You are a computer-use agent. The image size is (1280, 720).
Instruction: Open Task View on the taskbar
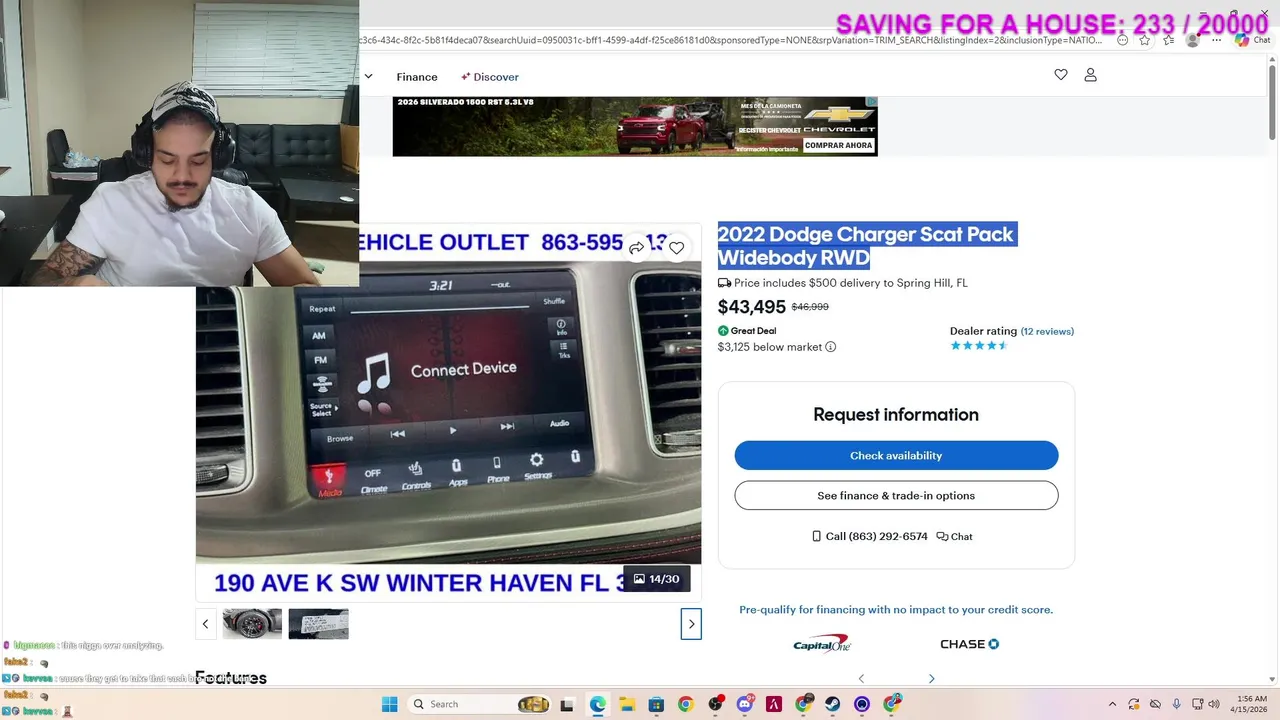567,704
